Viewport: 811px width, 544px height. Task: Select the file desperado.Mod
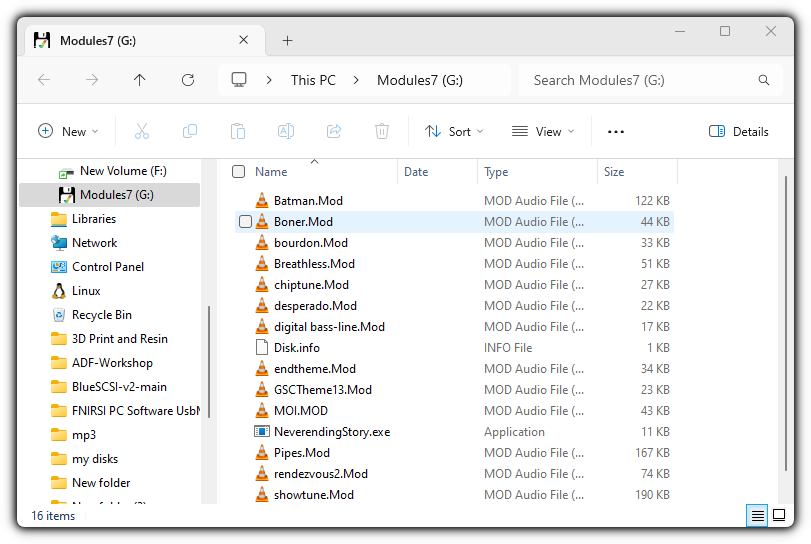454,306
